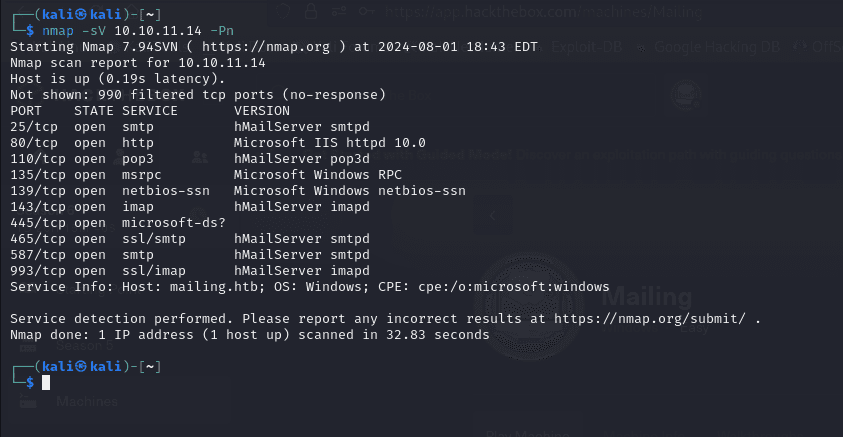The width and height of the screenshot is (843, 437).
Task: Select Machines in the dimmed sidebar
Action: [x=86, y=402]
